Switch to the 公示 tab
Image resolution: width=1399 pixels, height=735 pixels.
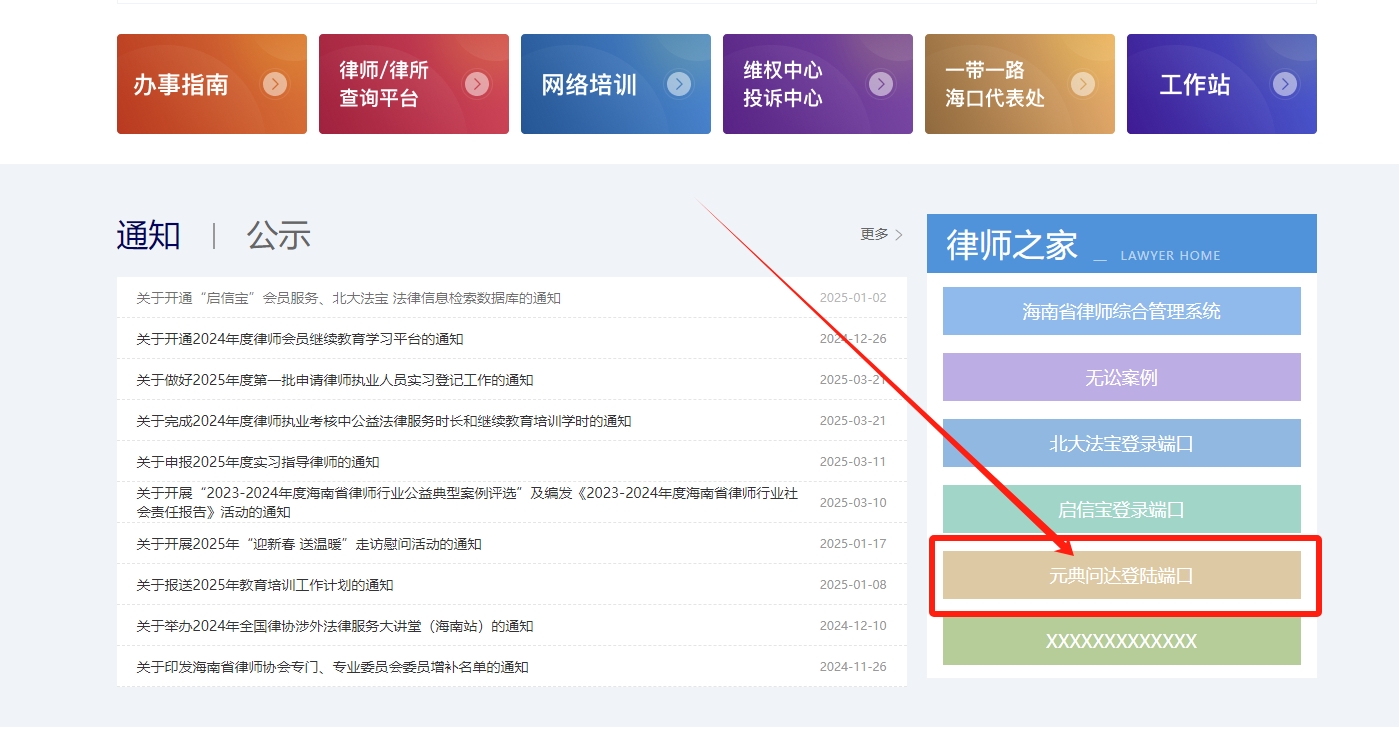pos(279,236)
